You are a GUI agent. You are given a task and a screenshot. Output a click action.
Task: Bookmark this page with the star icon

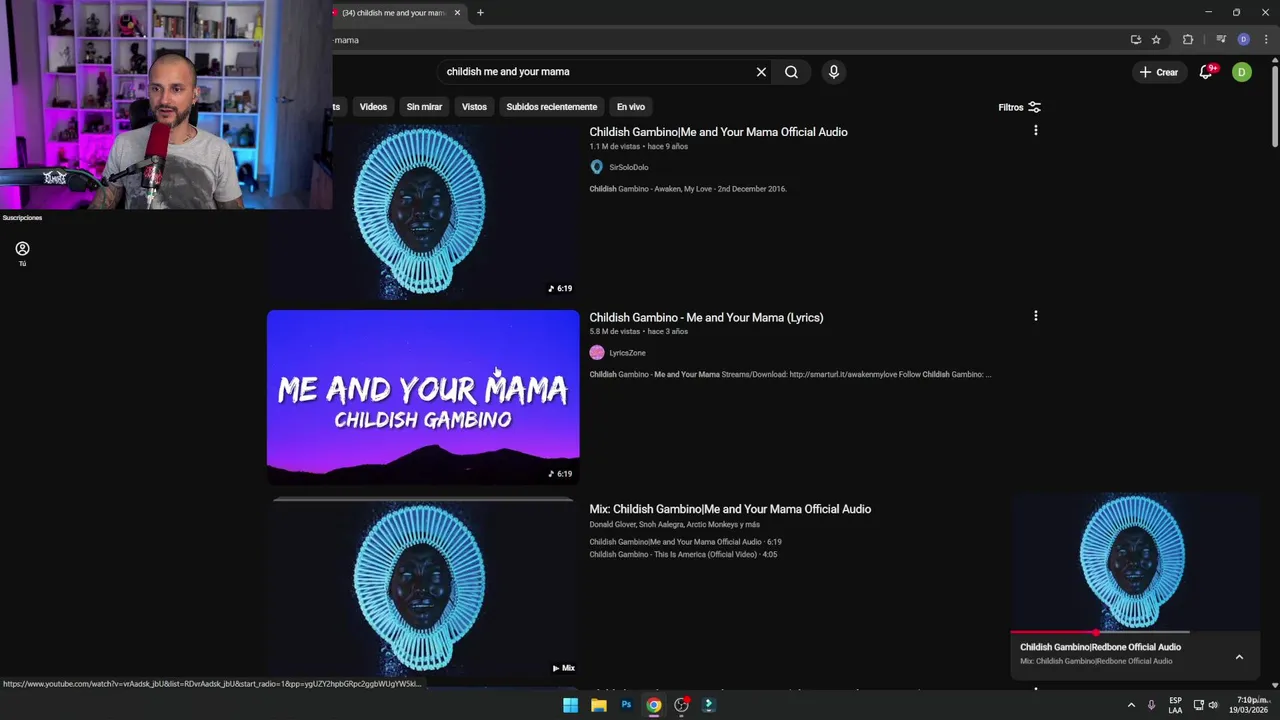[x=1156, y=40]
